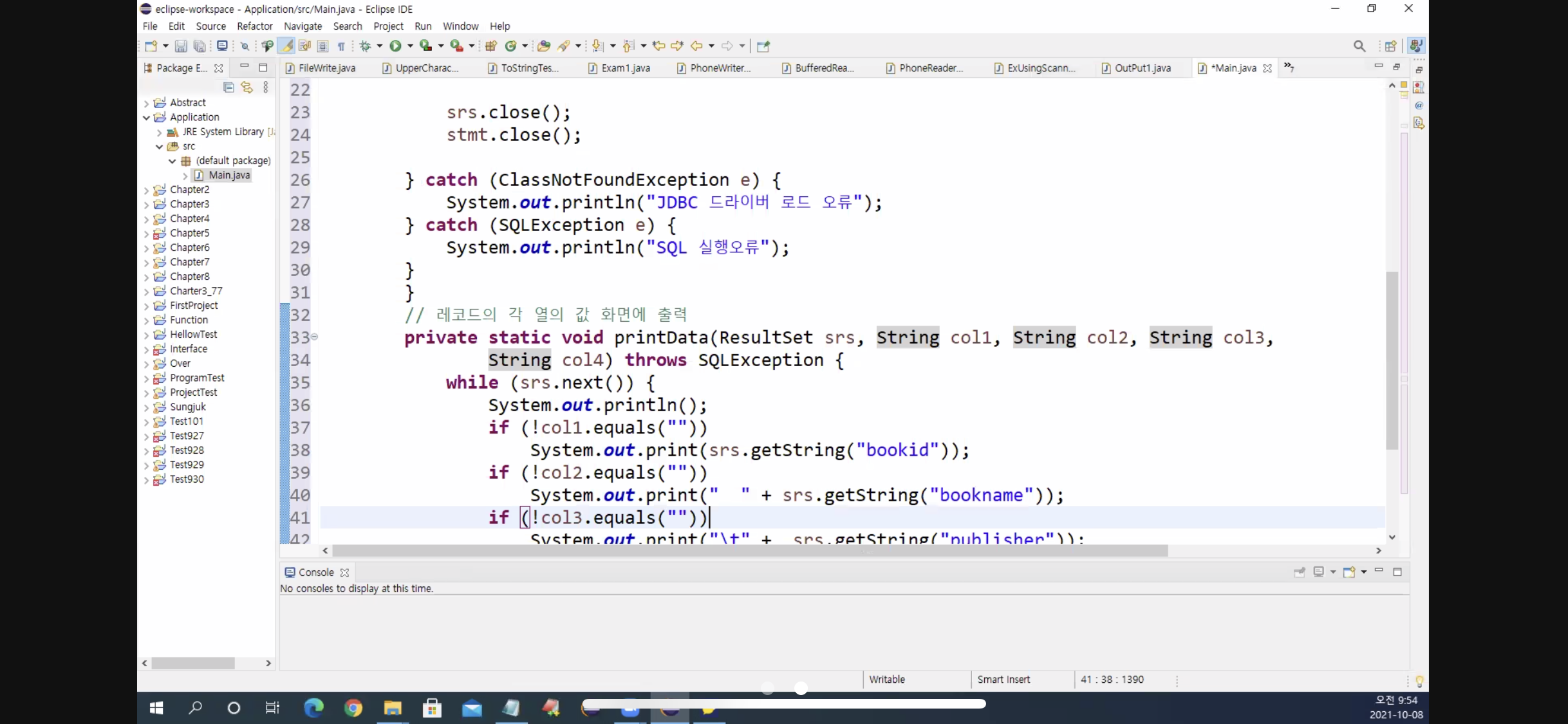Open the Run button dropdown arrow
This screenshot has width=1568, height=724.
[410, 46]
